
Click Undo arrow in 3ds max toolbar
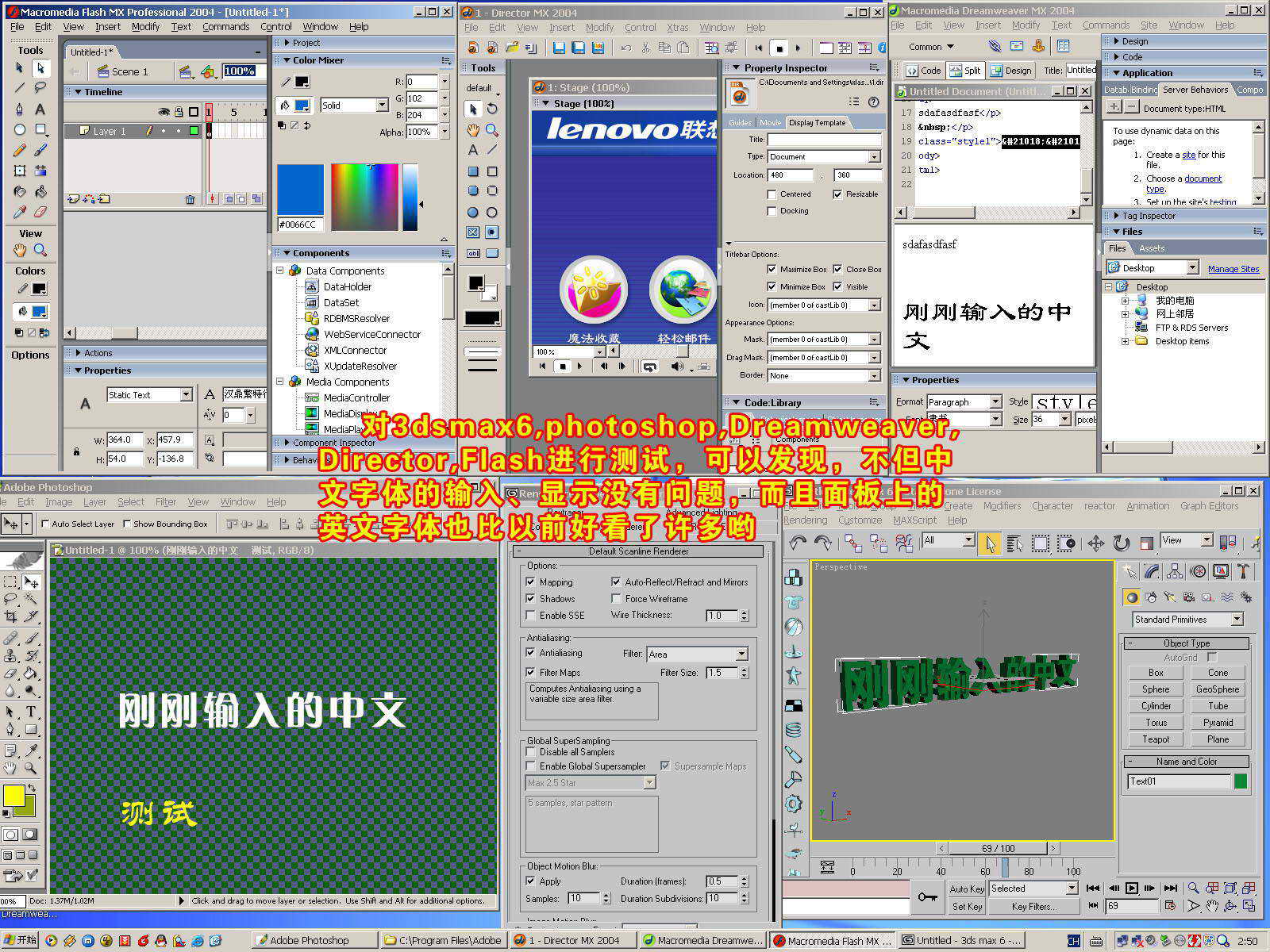point(797,543)
